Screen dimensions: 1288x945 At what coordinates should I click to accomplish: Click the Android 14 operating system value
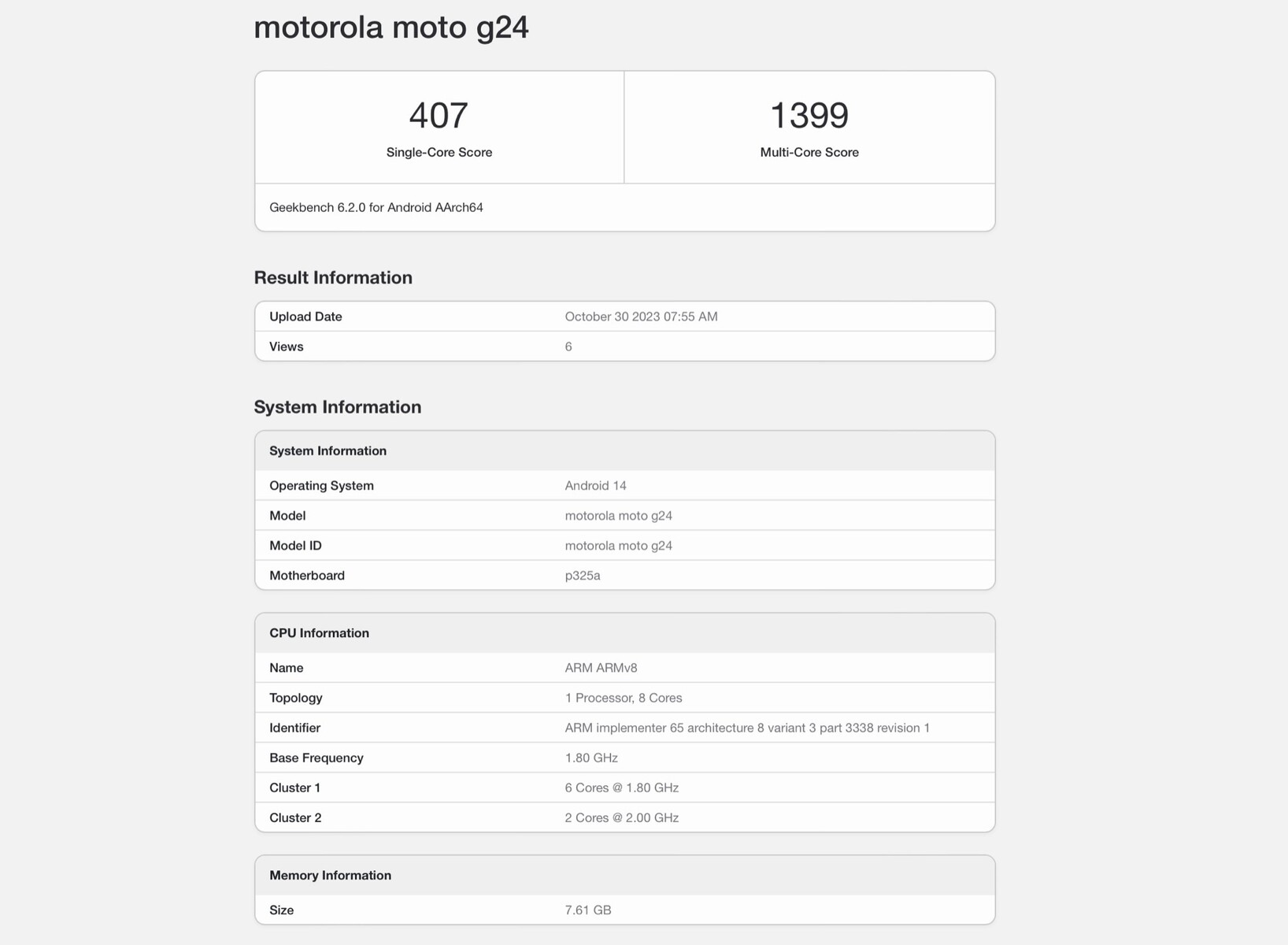click(x=595, y=486)
